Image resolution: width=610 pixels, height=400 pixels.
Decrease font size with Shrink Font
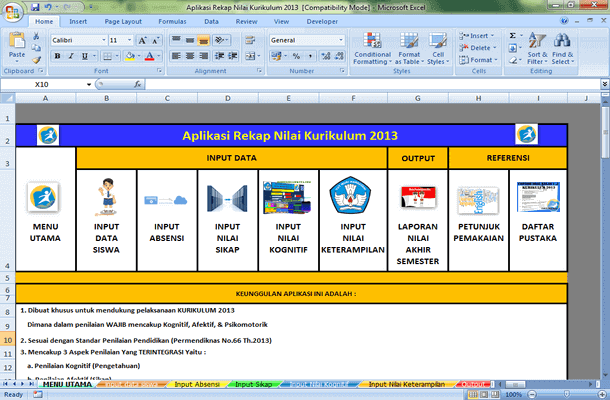[156, 40]
